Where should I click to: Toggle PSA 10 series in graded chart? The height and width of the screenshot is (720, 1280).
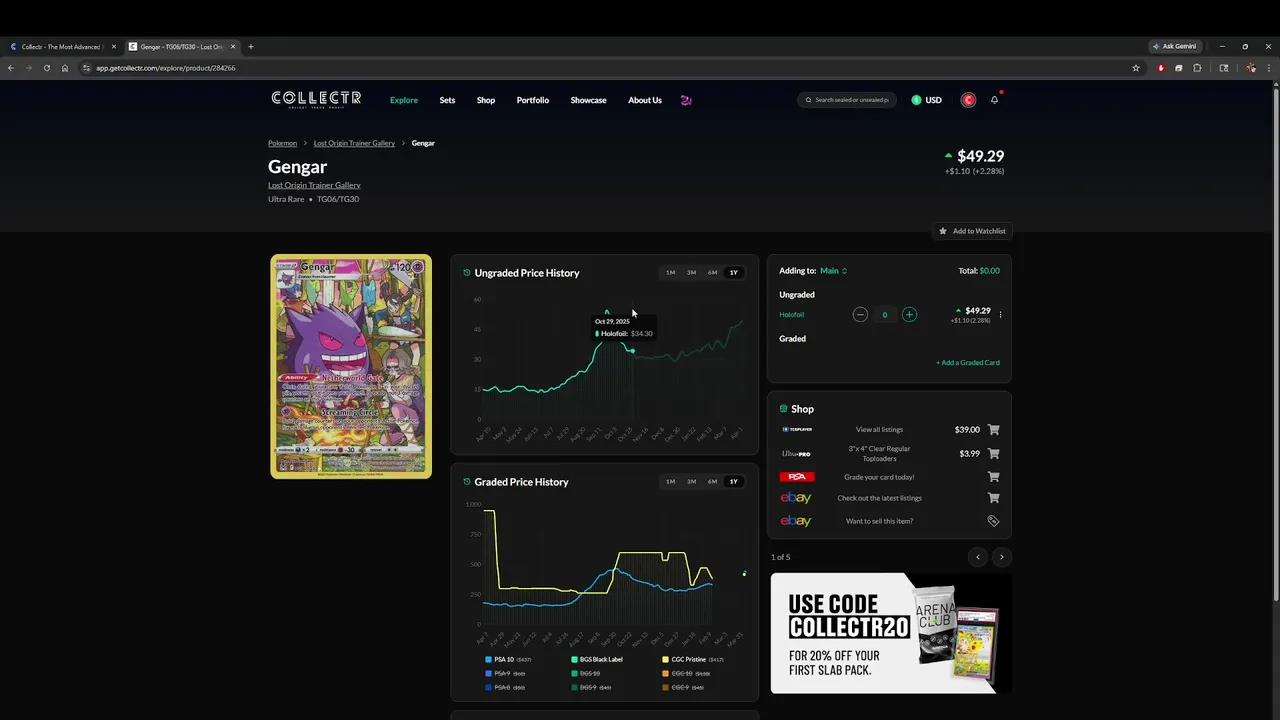tap(509, 660)
